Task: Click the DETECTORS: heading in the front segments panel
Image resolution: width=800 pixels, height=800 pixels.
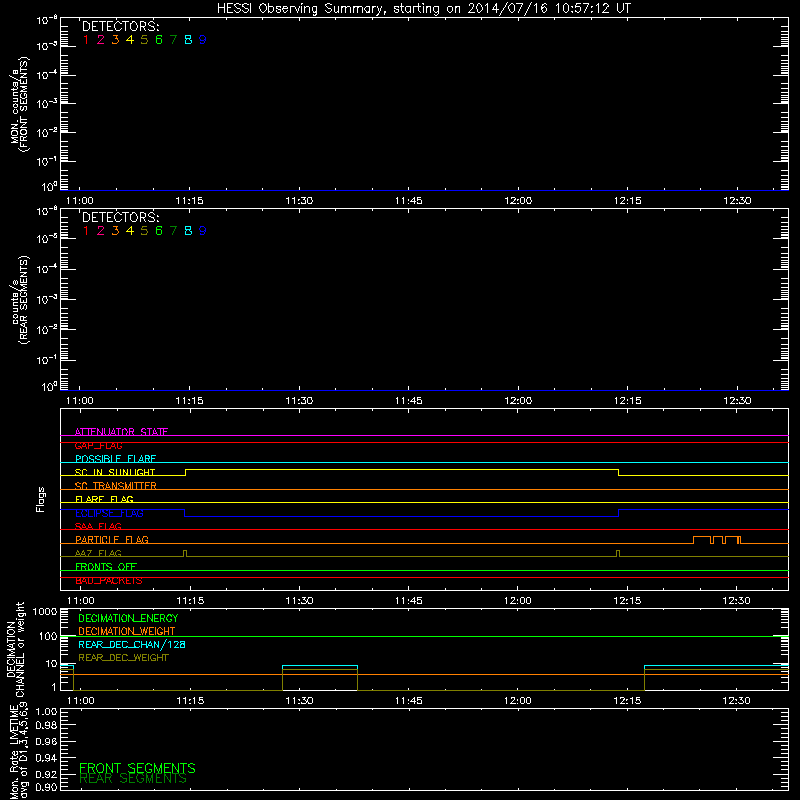Action: (121, 27)
